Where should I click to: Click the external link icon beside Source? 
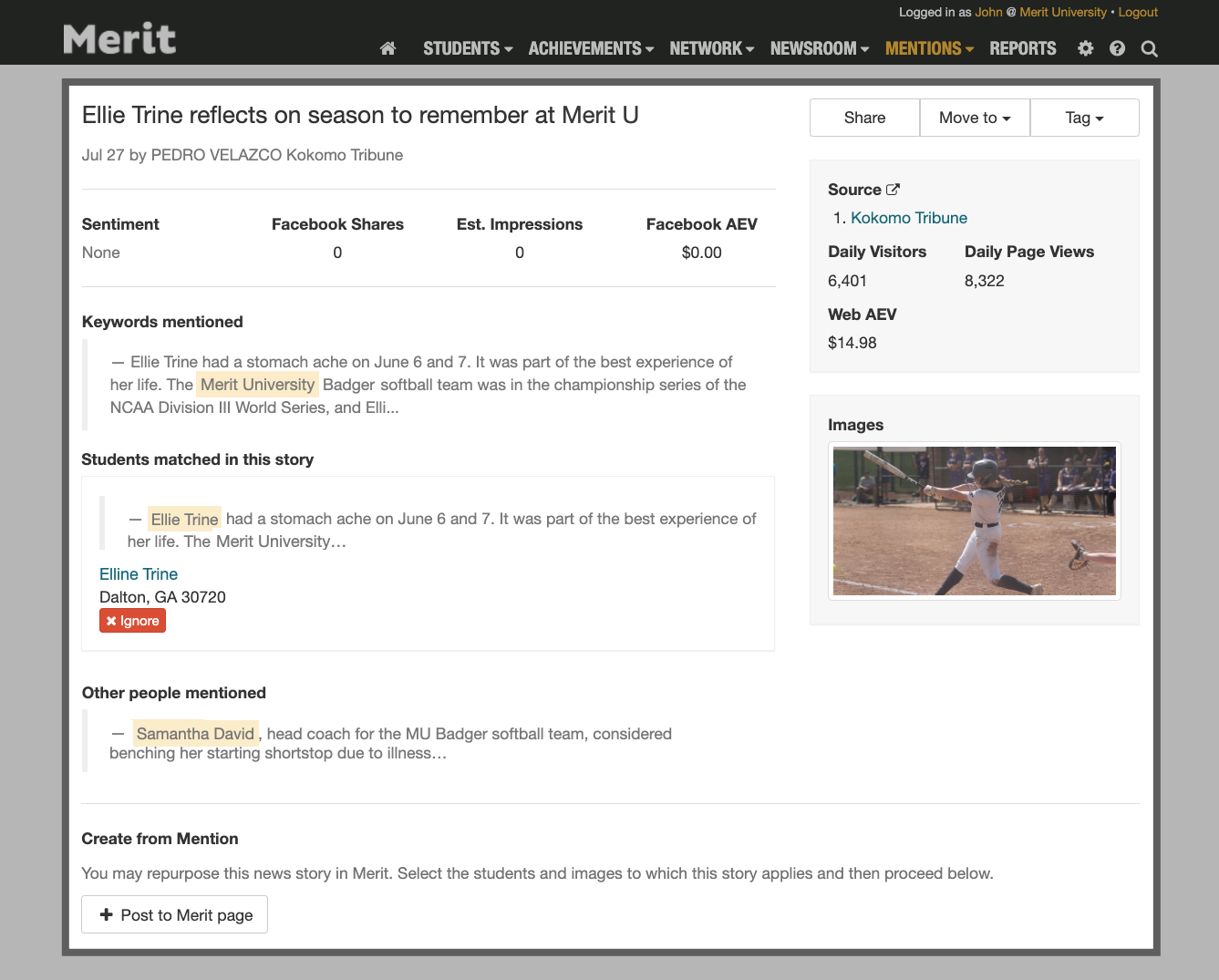coord(893,190)
